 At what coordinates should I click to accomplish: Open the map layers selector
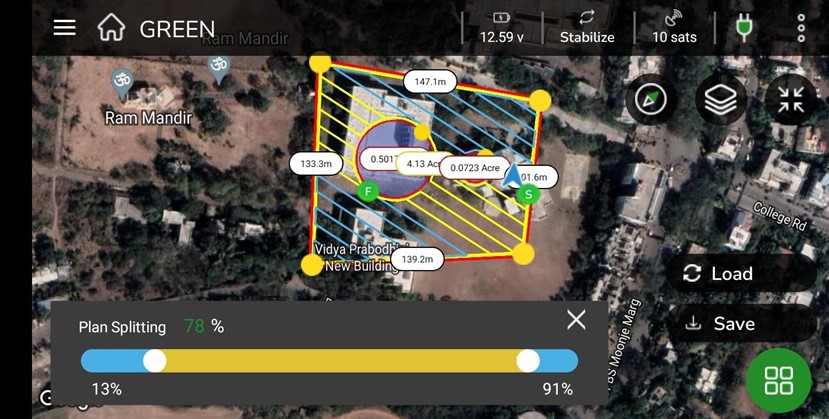pyautogui.click(x=720, y=99)
